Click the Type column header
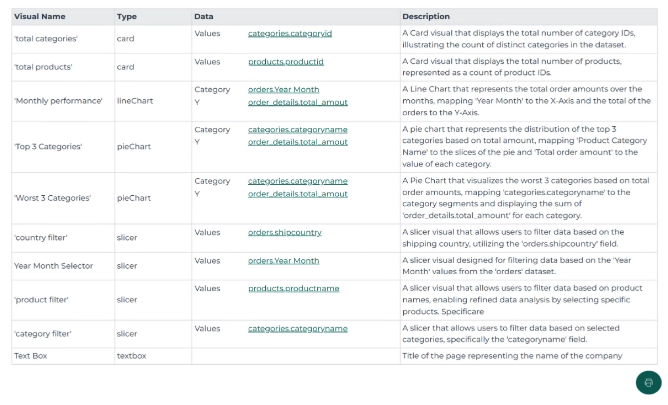Image resolution: width=668 pixels, height=405 pixels. [127, 16]
